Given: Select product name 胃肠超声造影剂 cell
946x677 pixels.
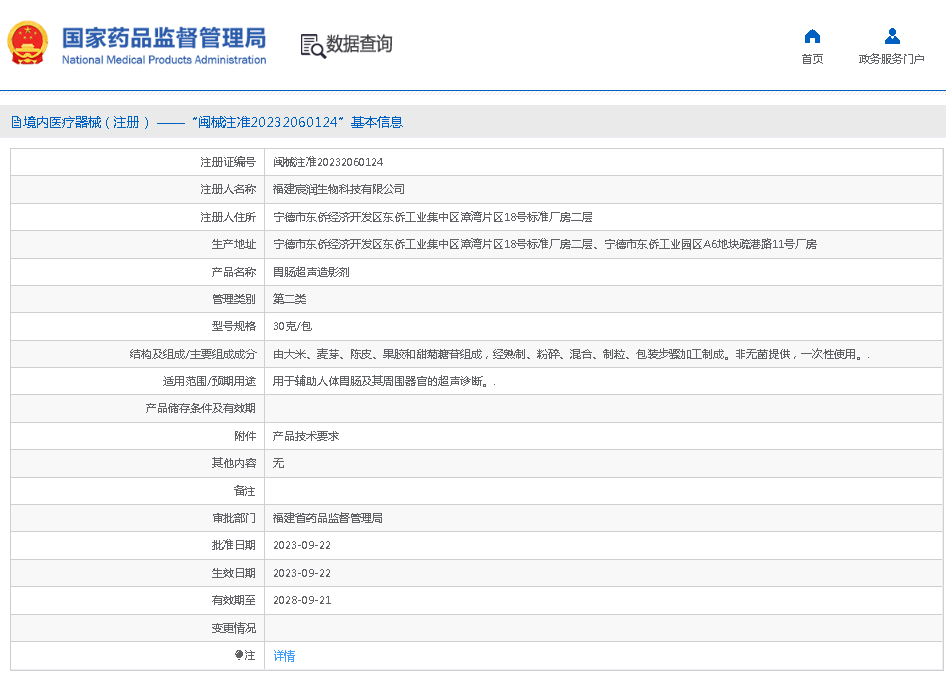Looking at the screenshot, I should tap(311, 272).
